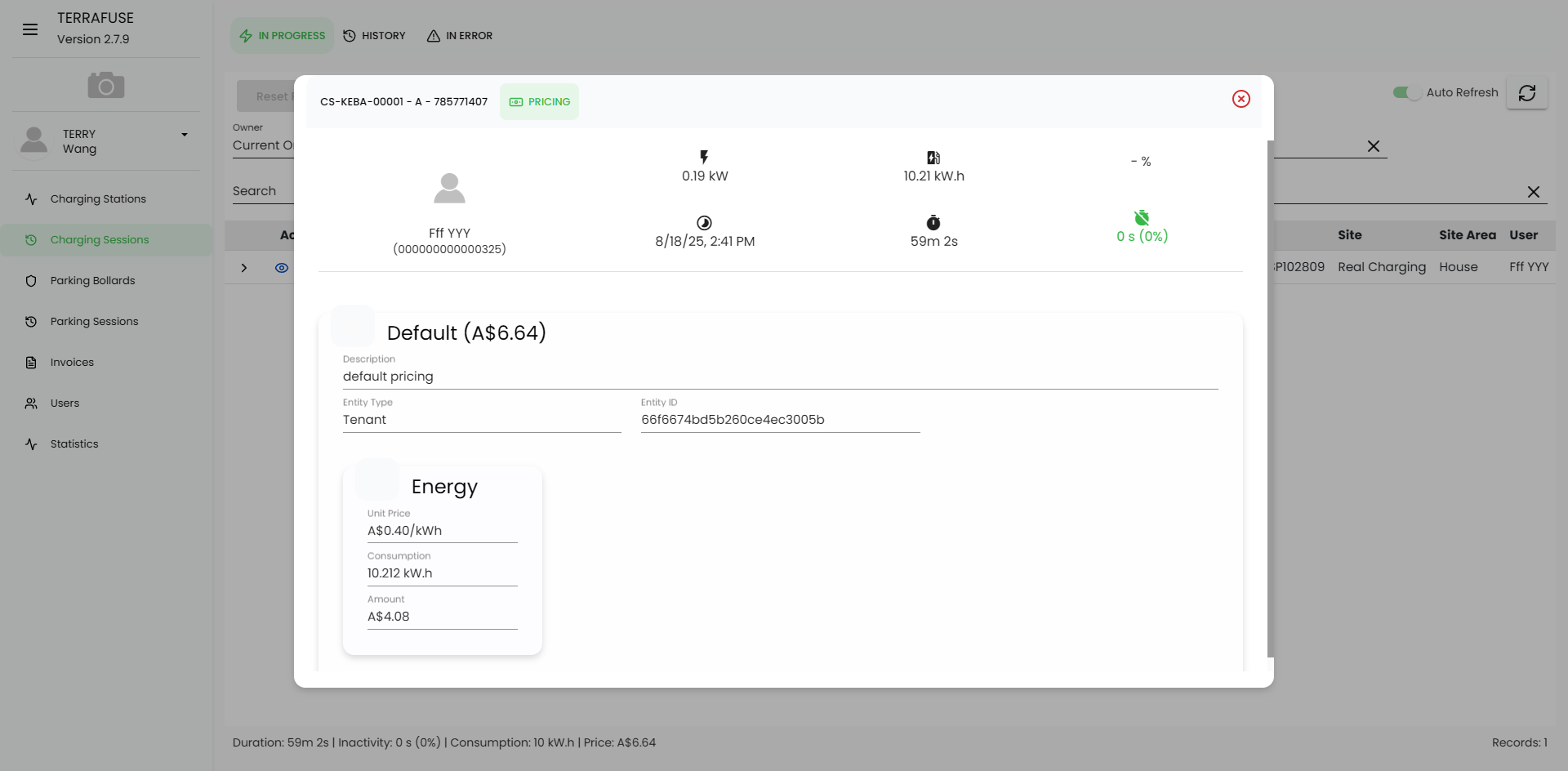
Task: Open the Statistics section
Action: click(x=73, y=443)
